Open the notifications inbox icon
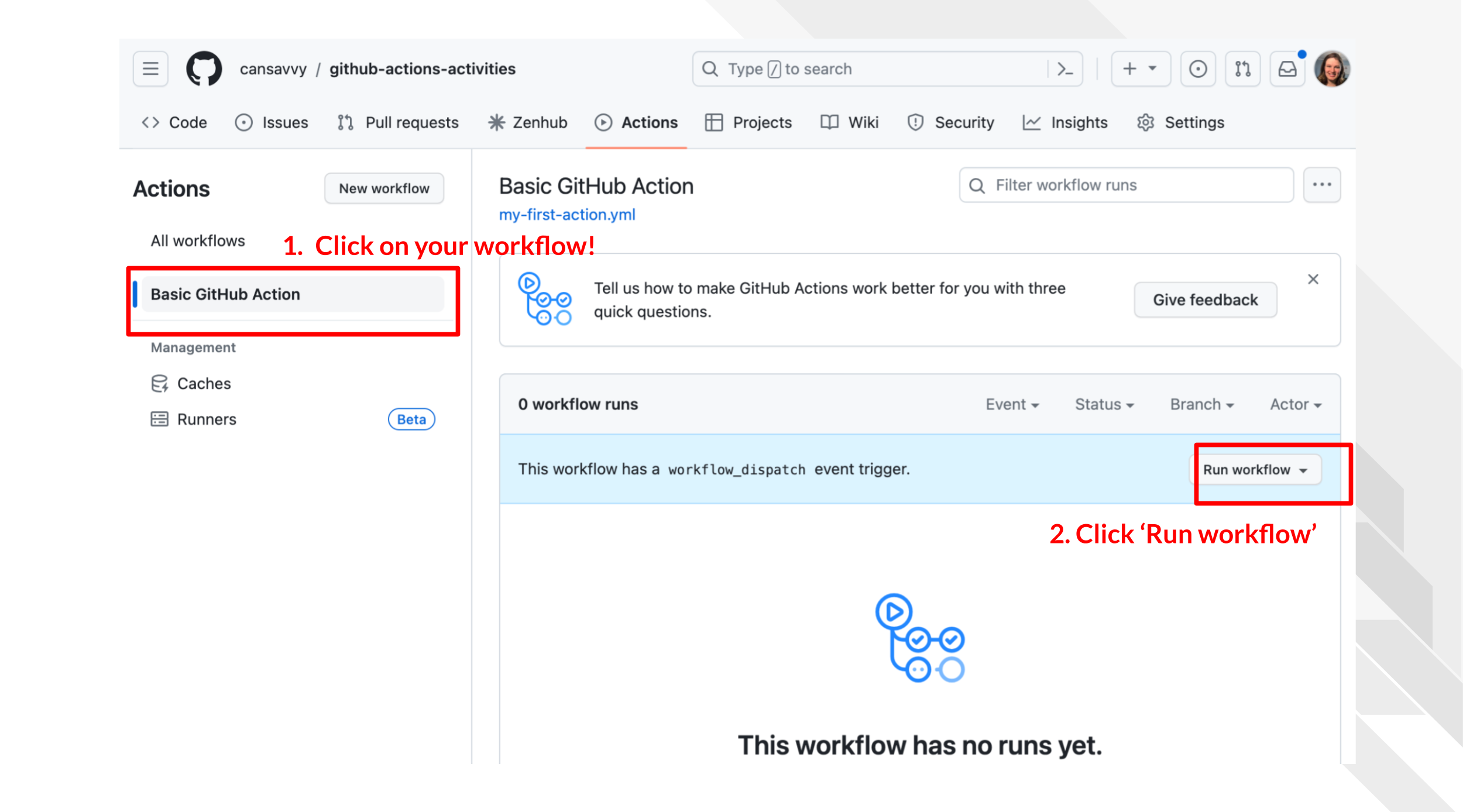Screen dimensions: 1463x812 click(1287, 69)
